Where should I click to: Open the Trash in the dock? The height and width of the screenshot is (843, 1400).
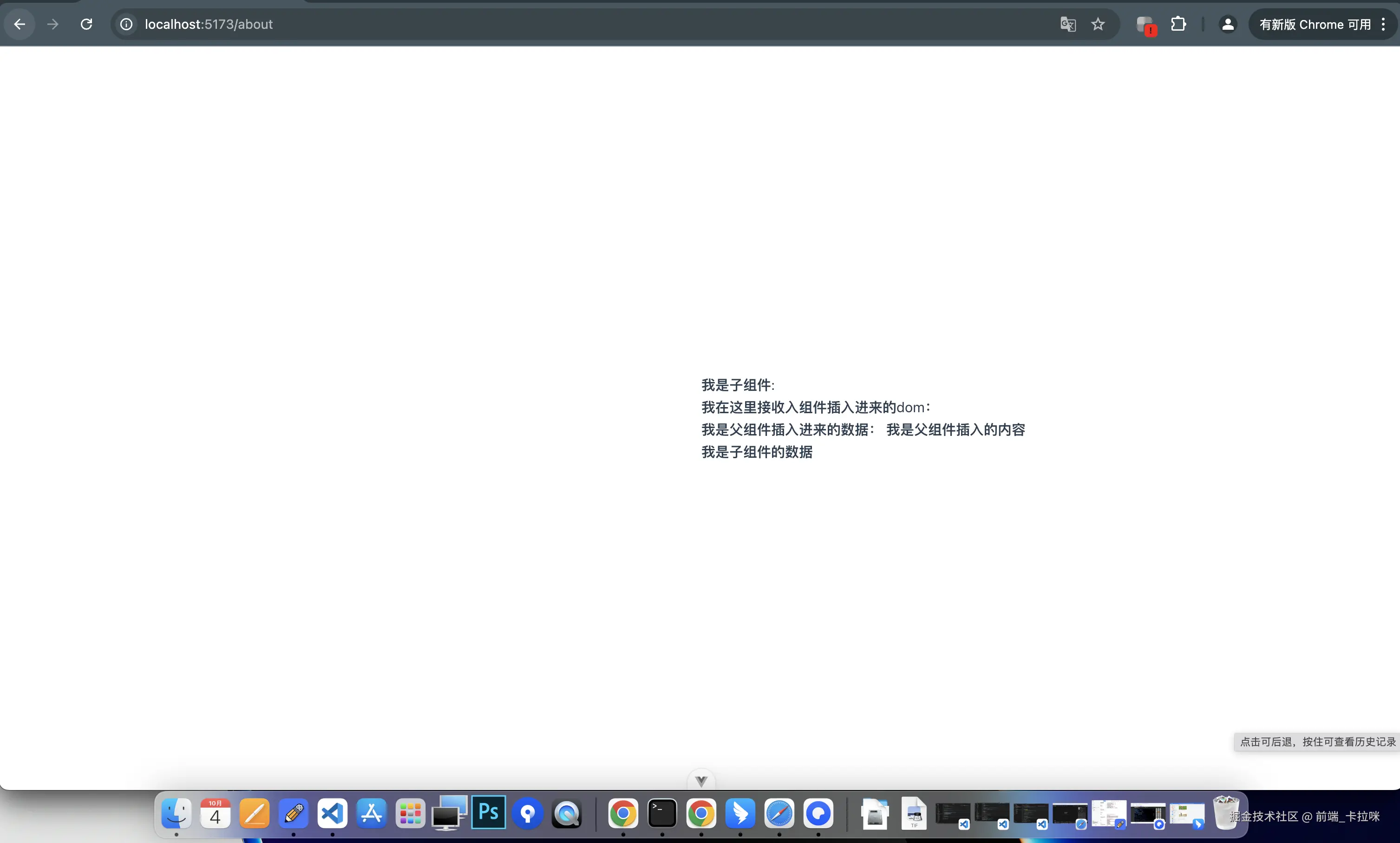1225,812
